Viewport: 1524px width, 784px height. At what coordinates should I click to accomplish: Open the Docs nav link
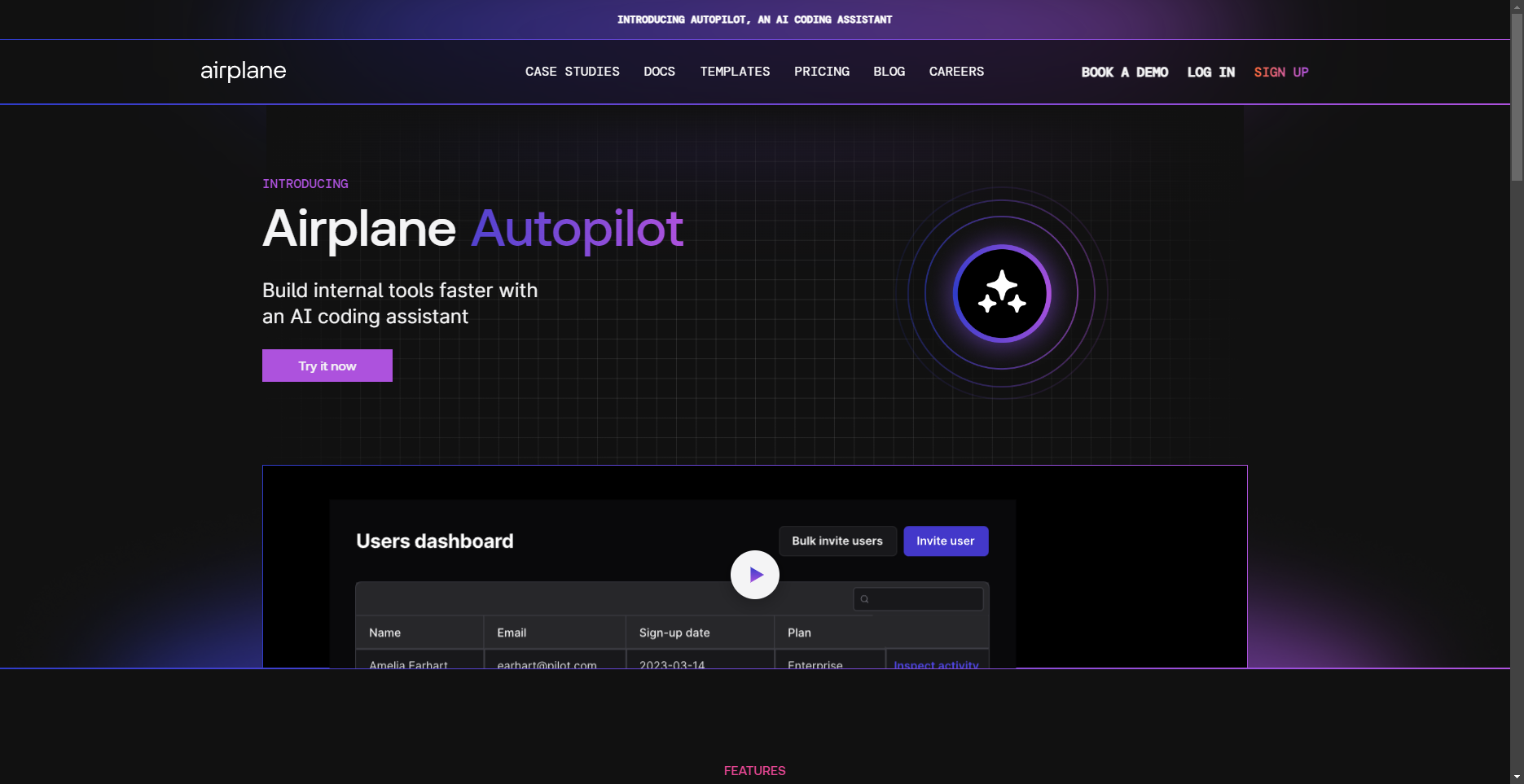pos(659,72)
